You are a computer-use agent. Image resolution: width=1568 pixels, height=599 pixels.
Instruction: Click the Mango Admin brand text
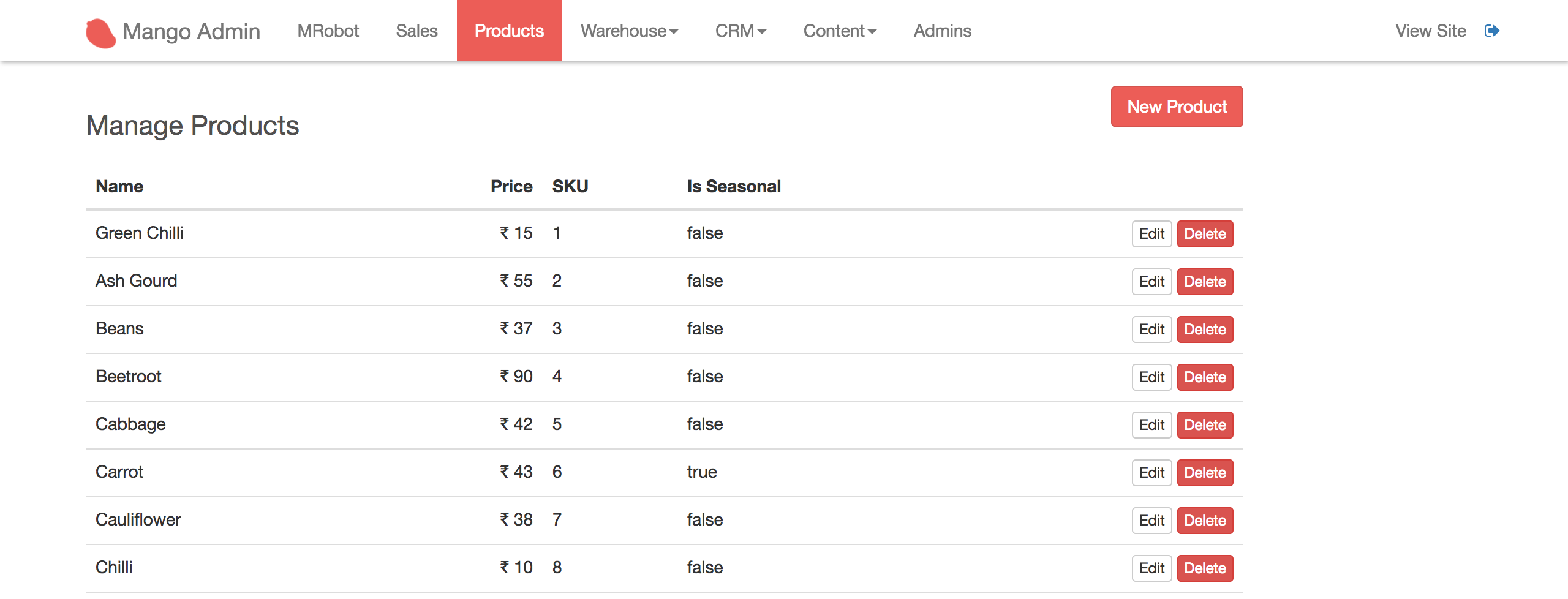pos(192,31)
